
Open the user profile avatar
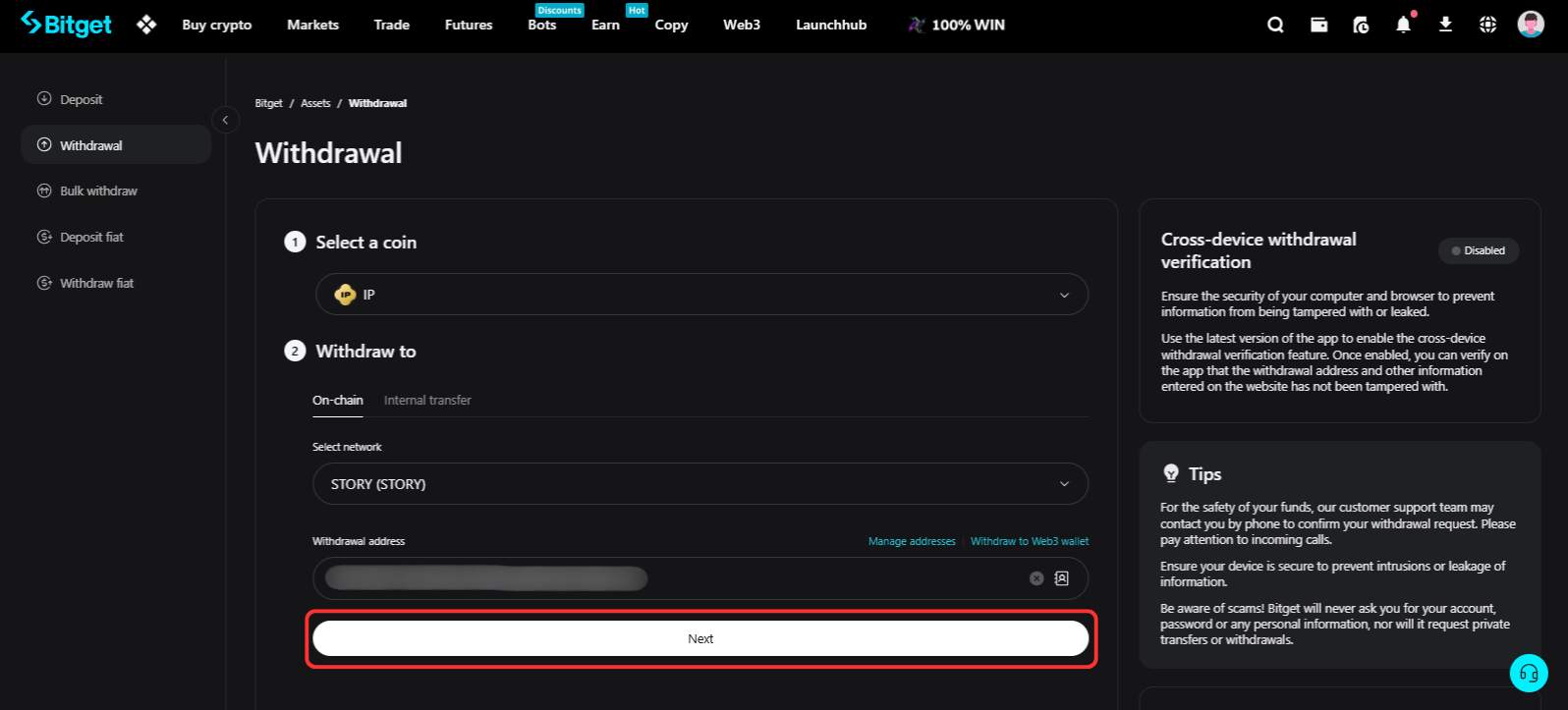point(1531,25)
